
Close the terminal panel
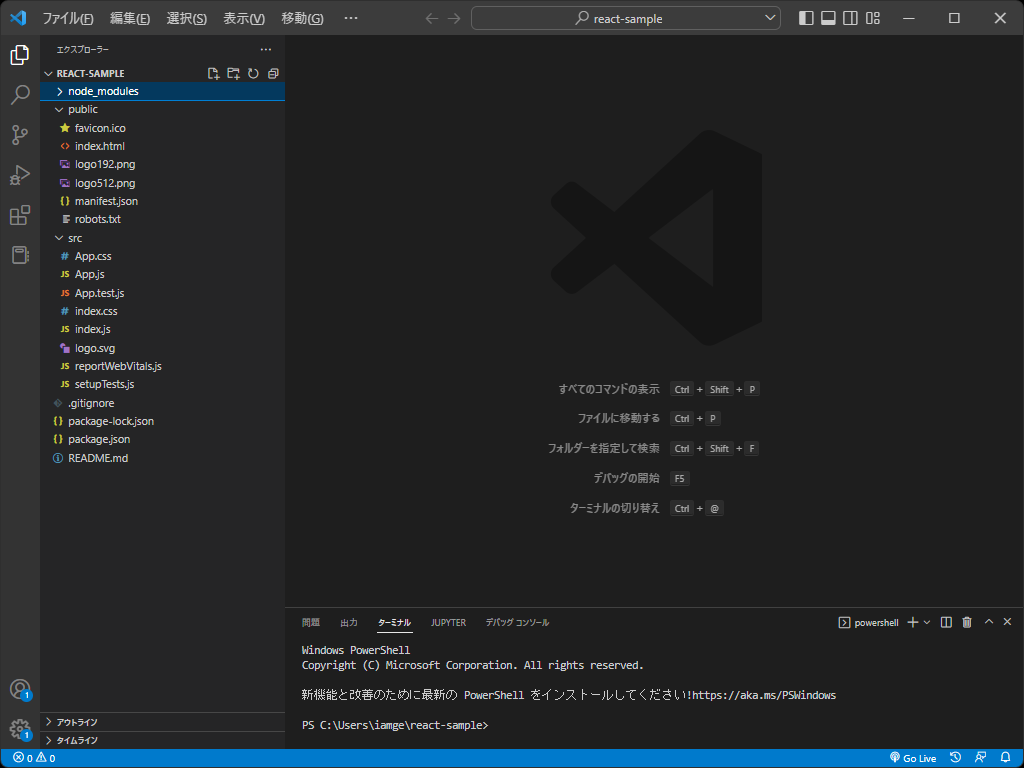(1007, 622)
